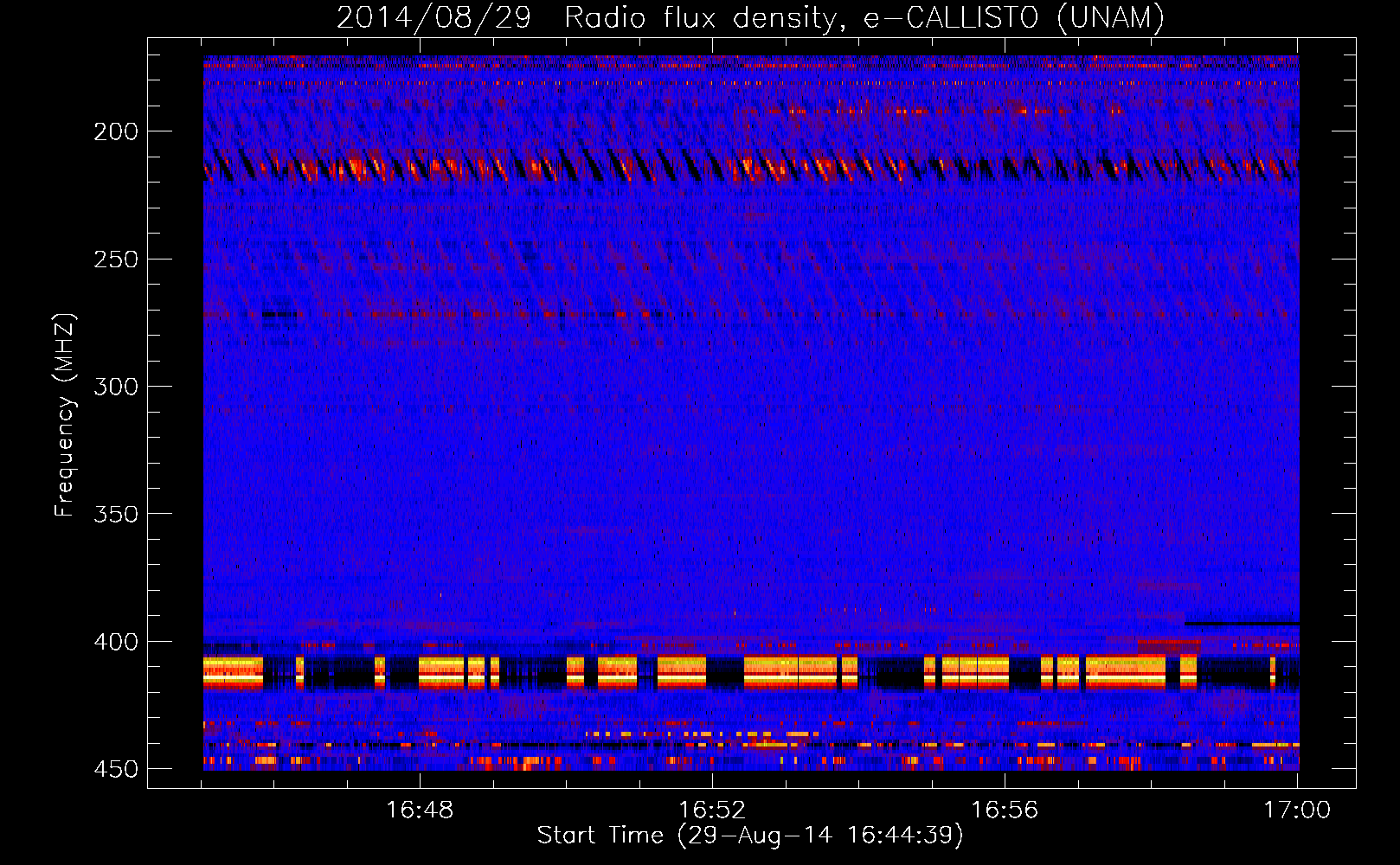Image resolution: width=1400 pixels, height=865 pixels.
Task: Click the 350 frequency tick label
Action: click(116, 514)
